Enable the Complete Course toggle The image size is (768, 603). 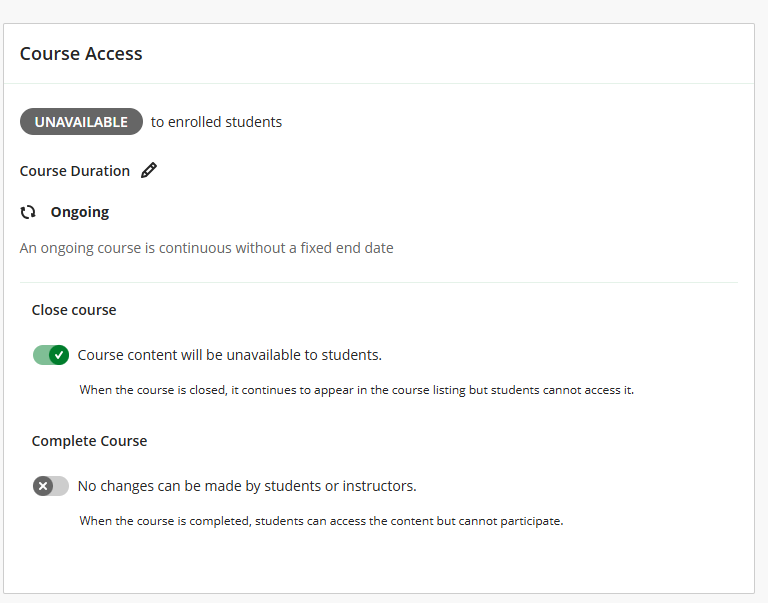click(50, 486)
